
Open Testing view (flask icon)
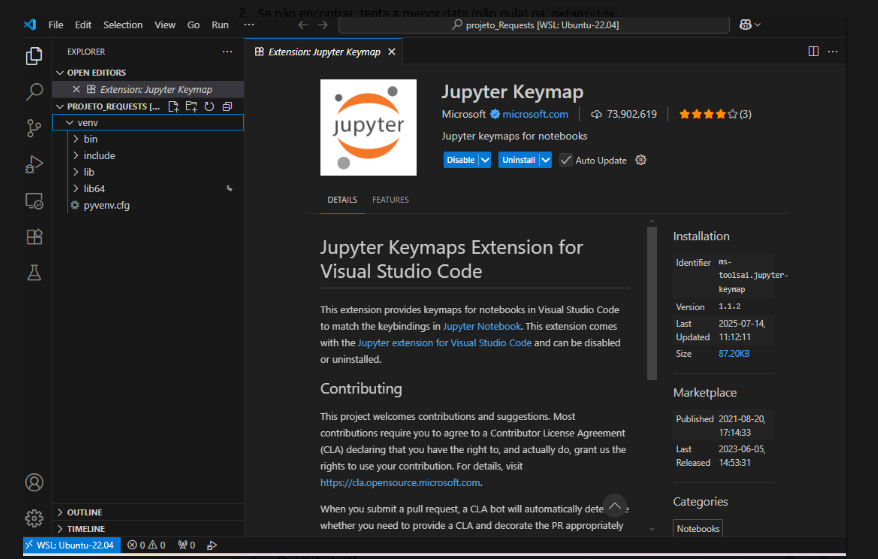[x=34, y=273]
